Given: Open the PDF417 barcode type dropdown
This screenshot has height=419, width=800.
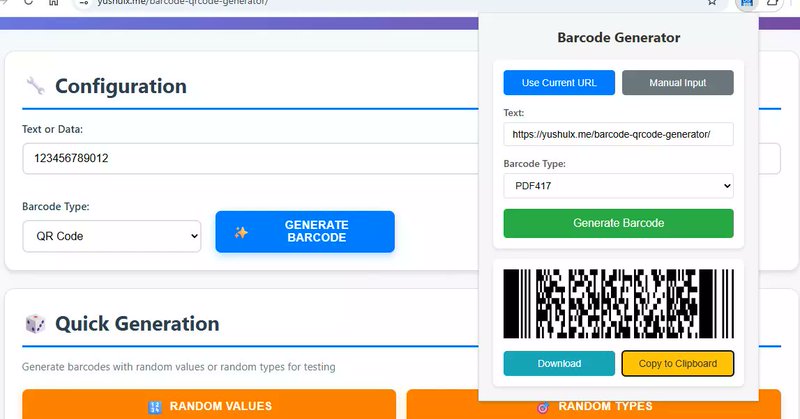Looking at the screenshot, I should pos(618,186).
